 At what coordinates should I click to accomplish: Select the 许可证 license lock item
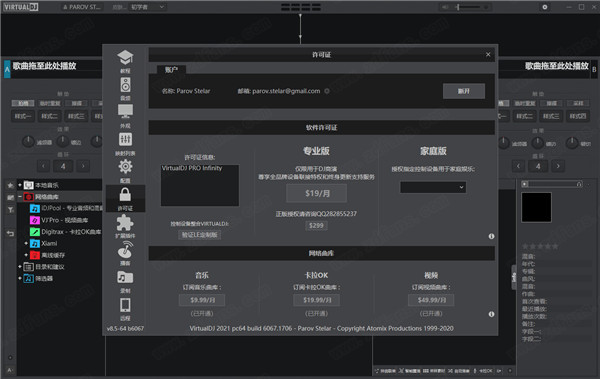tap(125, 199)
